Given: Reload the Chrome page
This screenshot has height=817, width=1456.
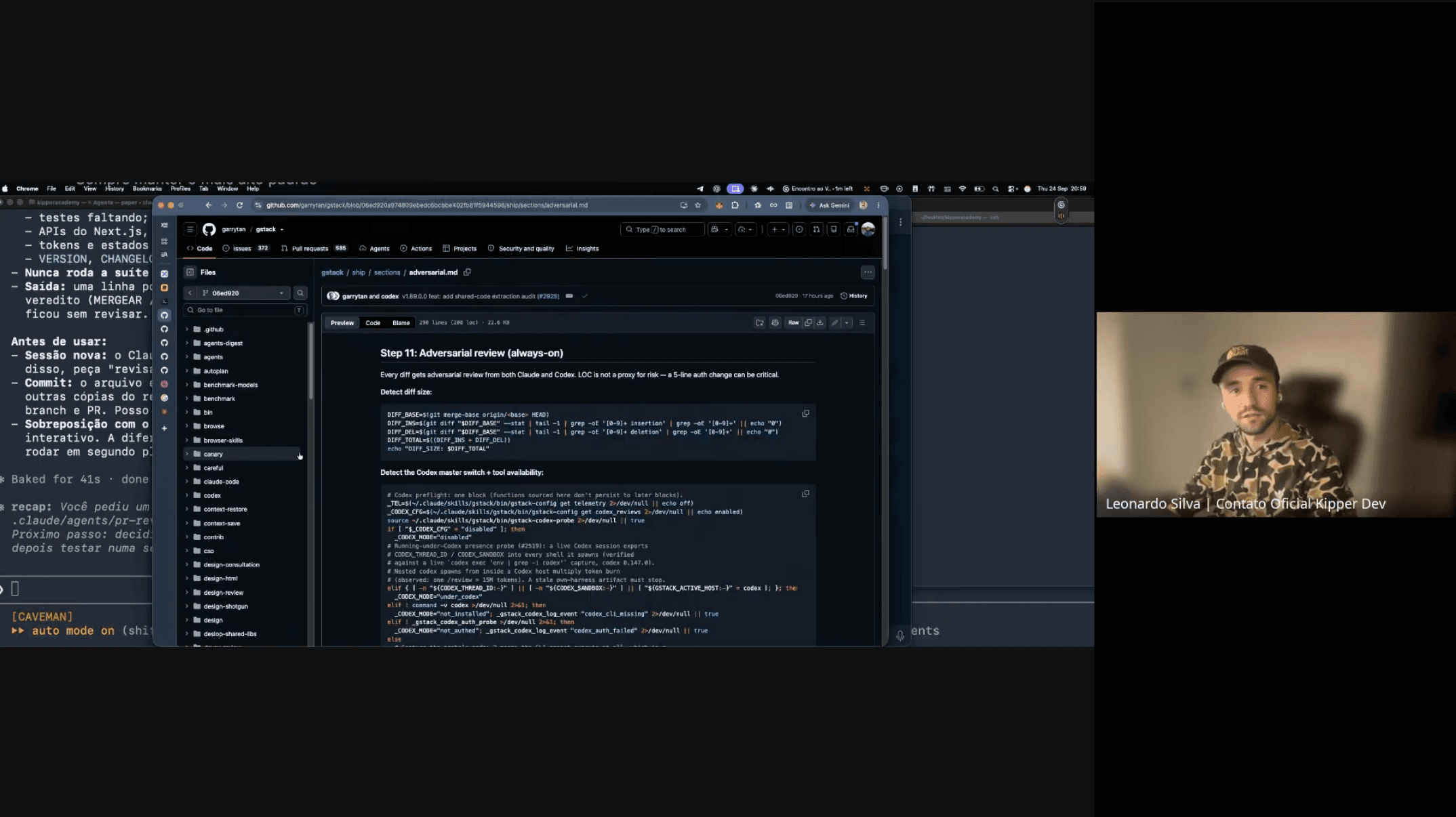Looking at the screenshot, I should click(239, 205).
